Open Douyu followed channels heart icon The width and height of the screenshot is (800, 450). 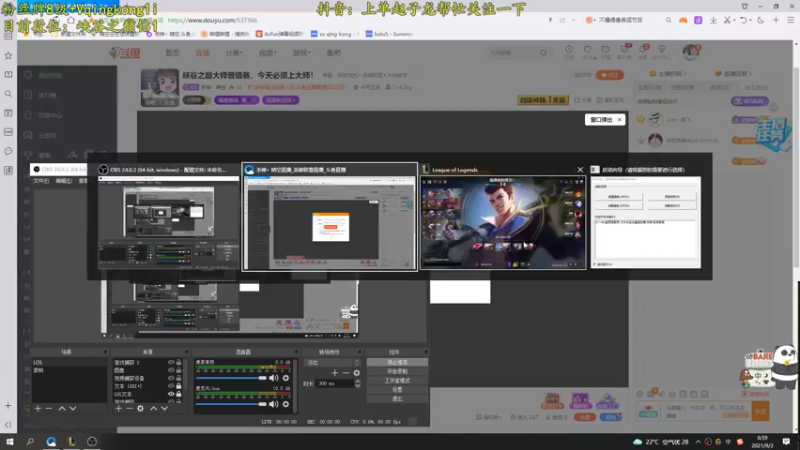pyautogui.click(x=588, y=49)
